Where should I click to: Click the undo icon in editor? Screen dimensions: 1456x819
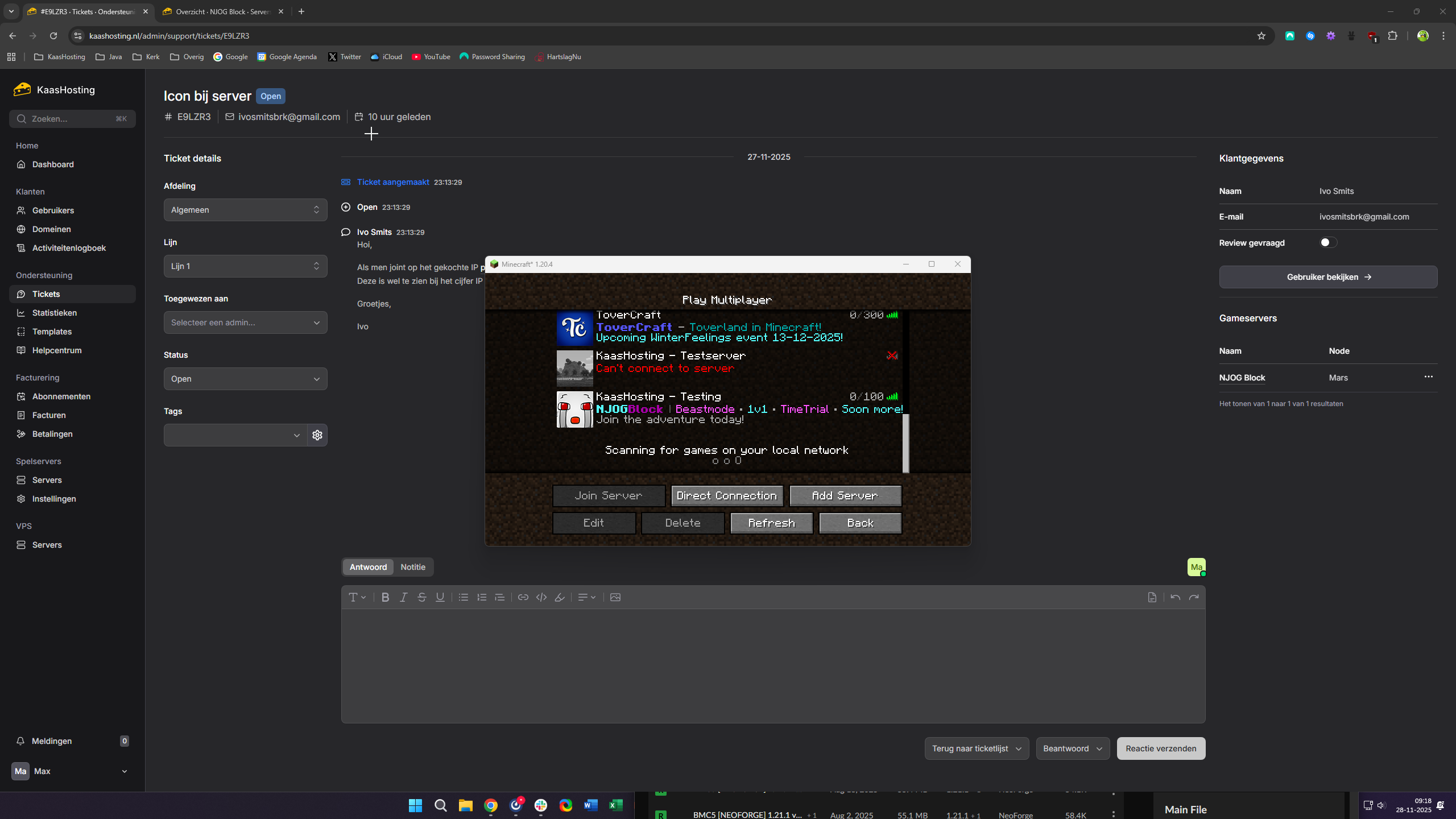pyautogui.click(x=1175, y=597)
